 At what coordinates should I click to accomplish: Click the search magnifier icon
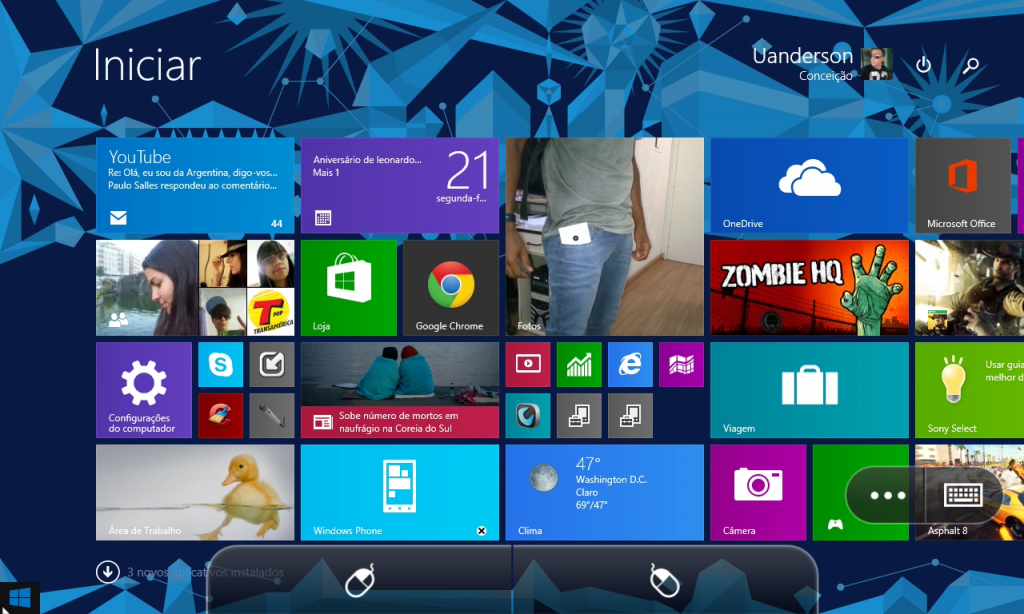coord(970,66)
